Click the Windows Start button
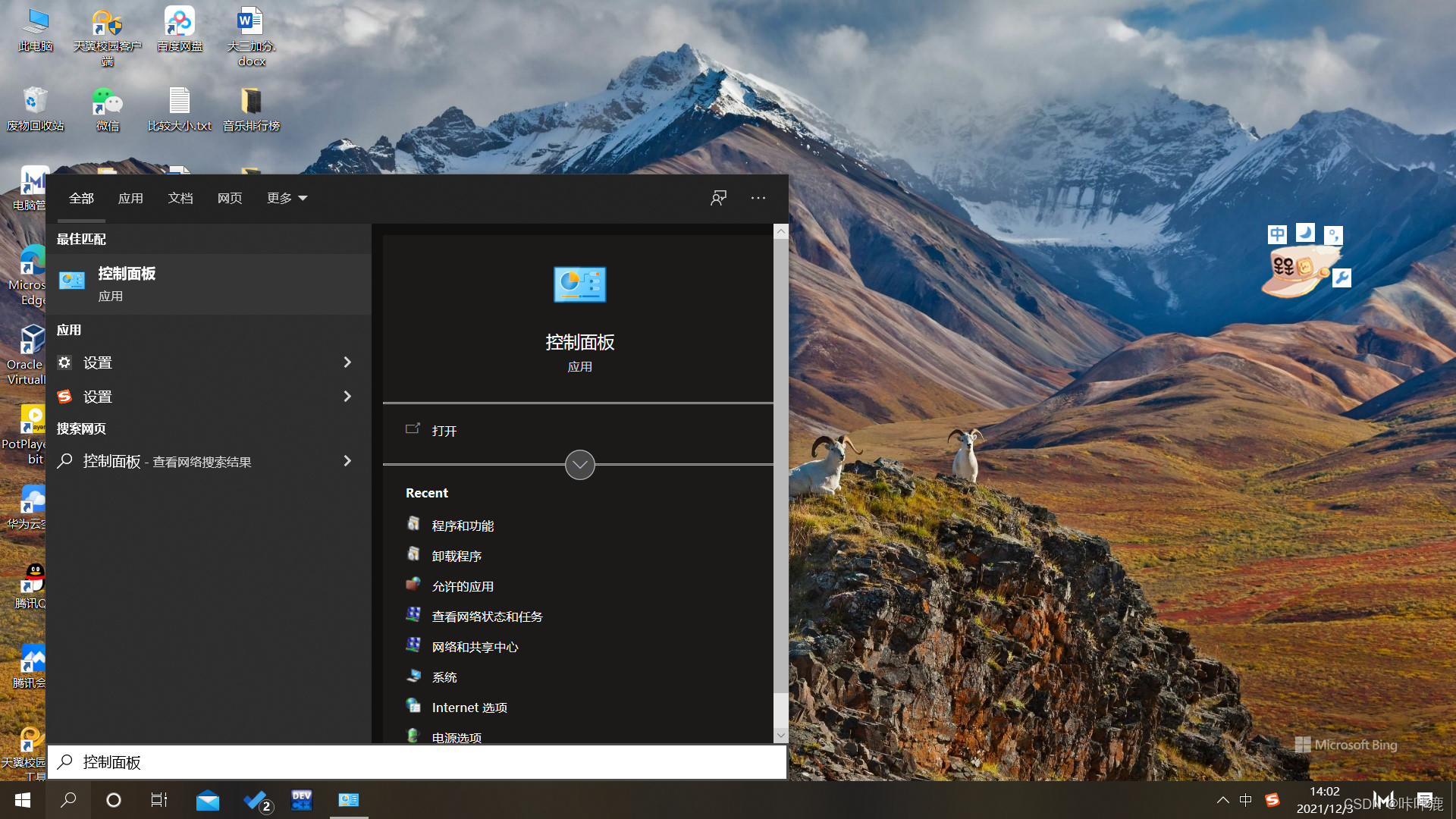 [x=23, y=800]
